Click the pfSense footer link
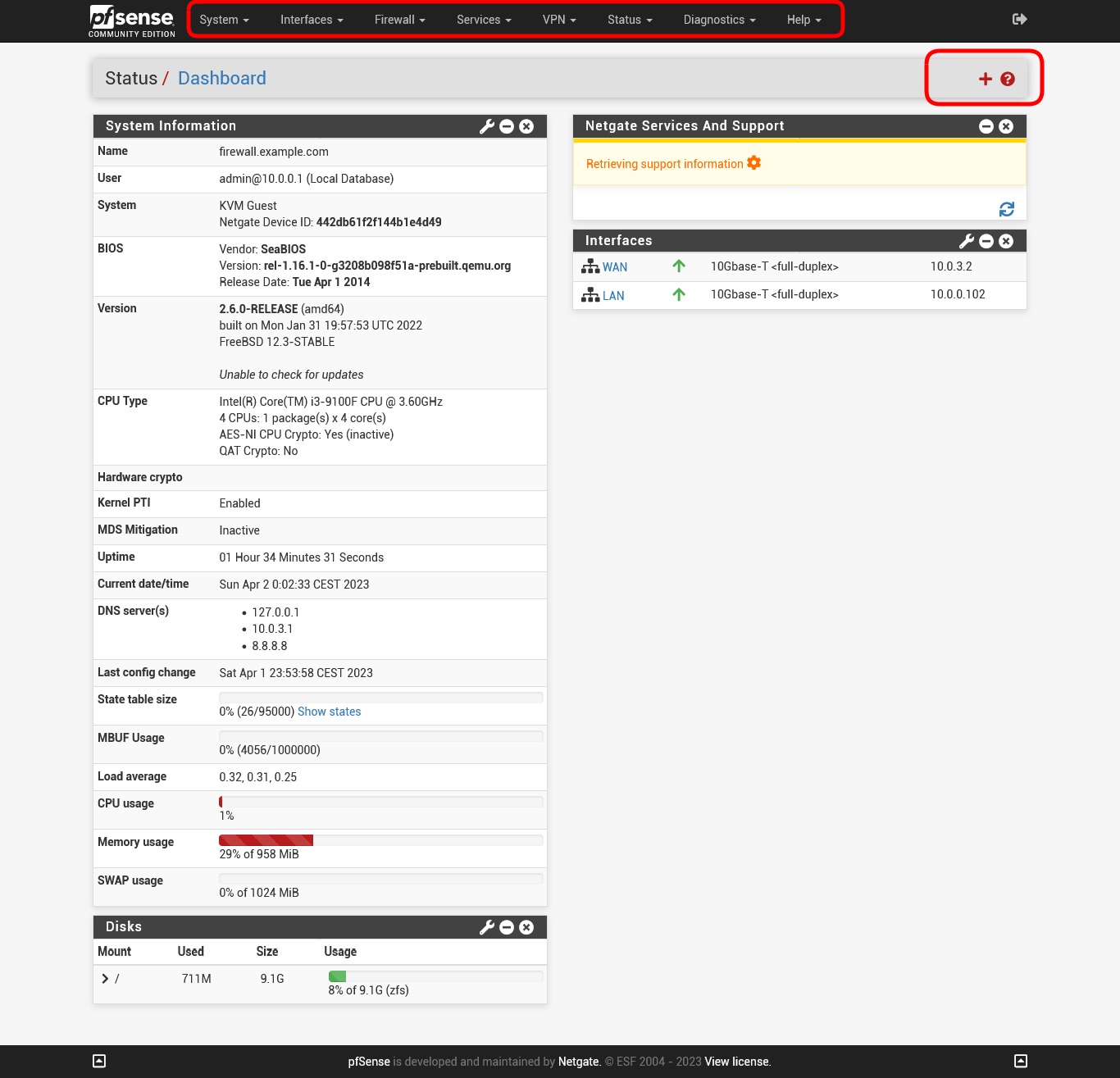This screenshot has width=1120, height=1078. 369,1062
